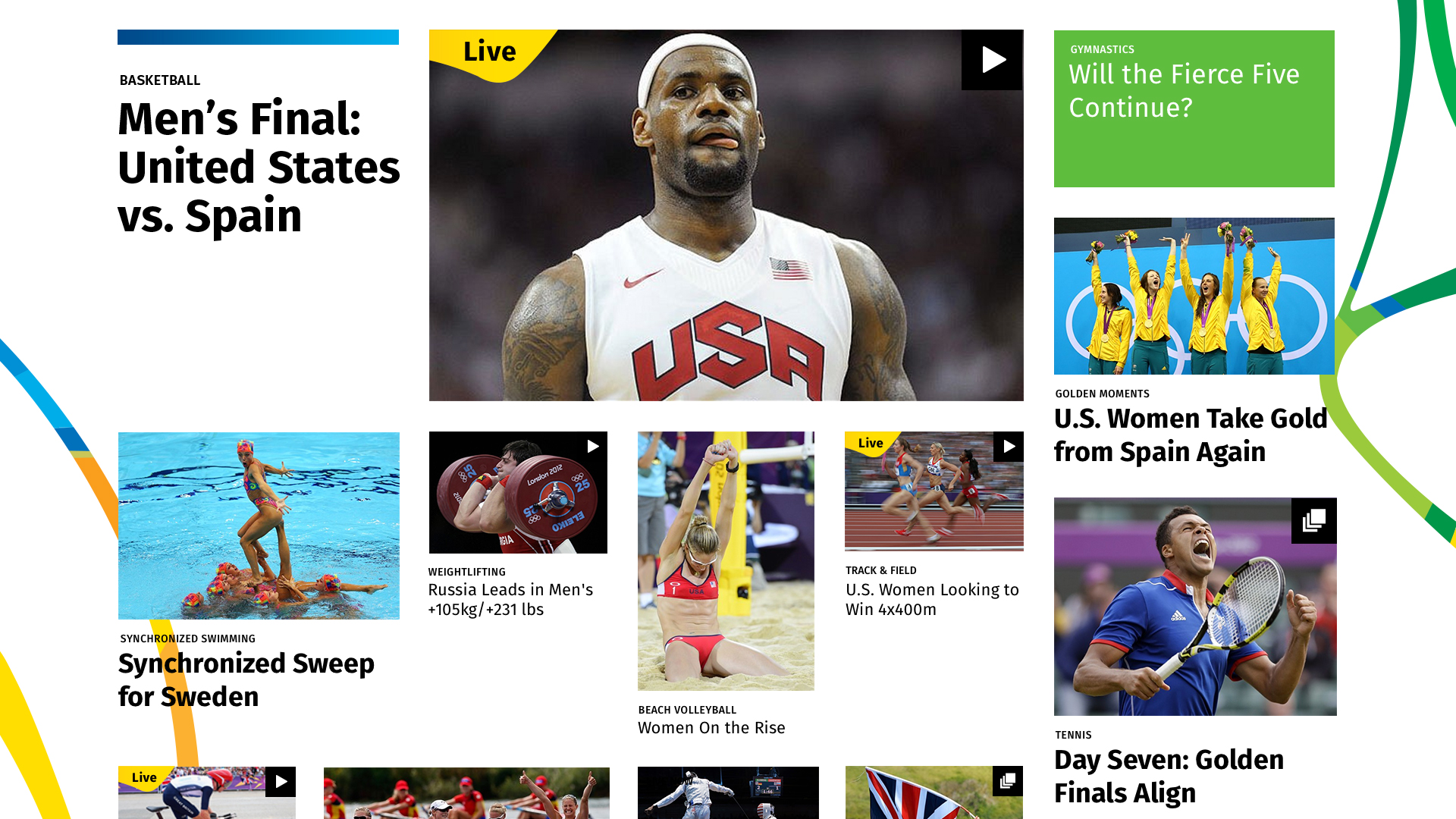Viewport: 1456px width, 819px height.
Task: Play the live Men's Final basketball video
Action: click(992, 60)
